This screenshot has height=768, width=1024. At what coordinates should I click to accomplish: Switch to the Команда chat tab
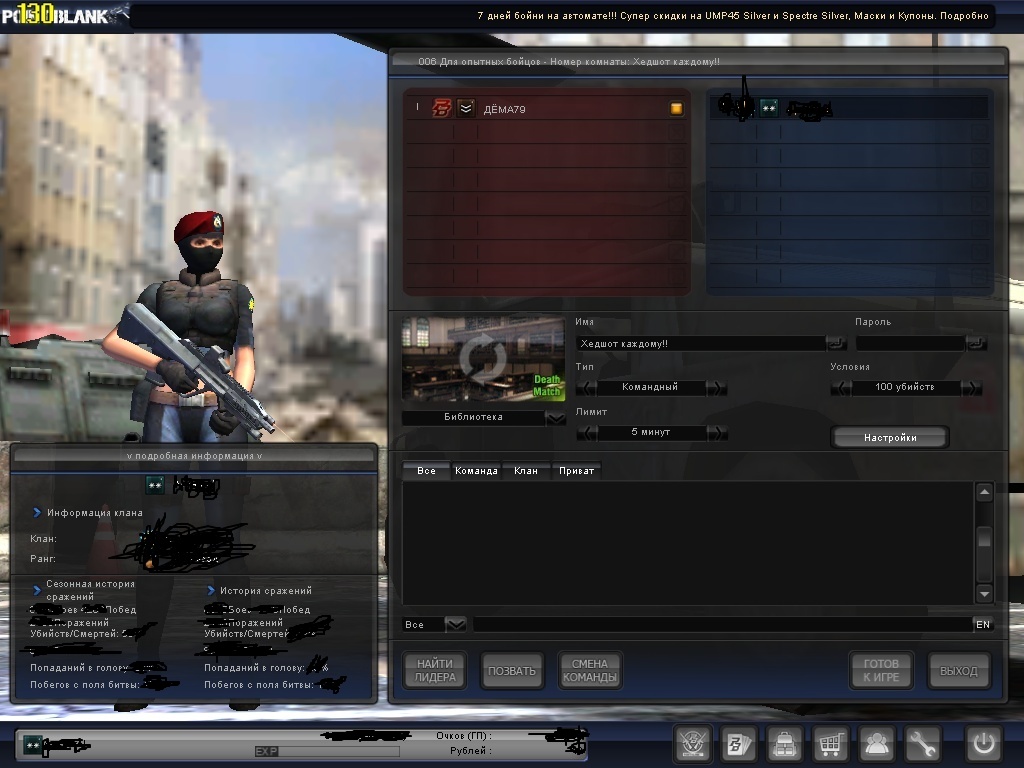pos(476,471)
